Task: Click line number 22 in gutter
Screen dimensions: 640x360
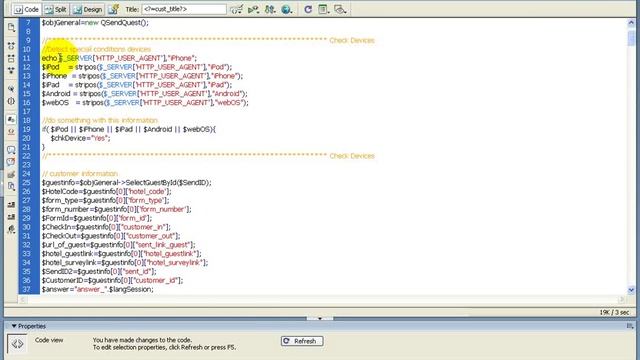Action: 27,156
